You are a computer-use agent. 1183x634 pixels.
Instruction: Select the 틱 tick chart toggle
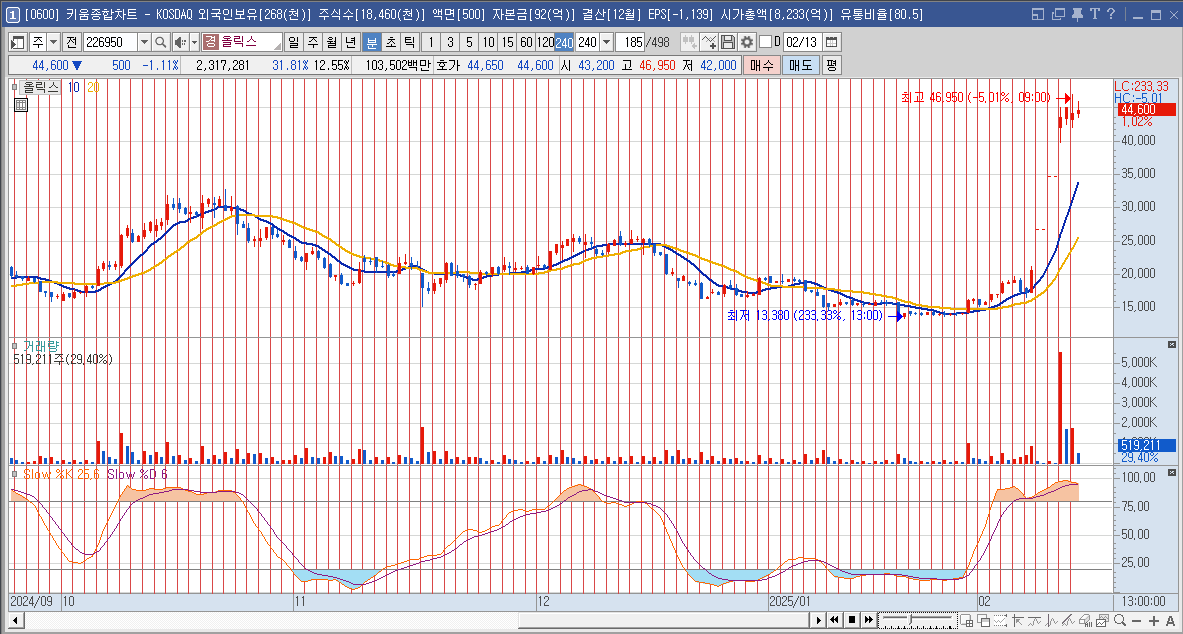[409, 42]
